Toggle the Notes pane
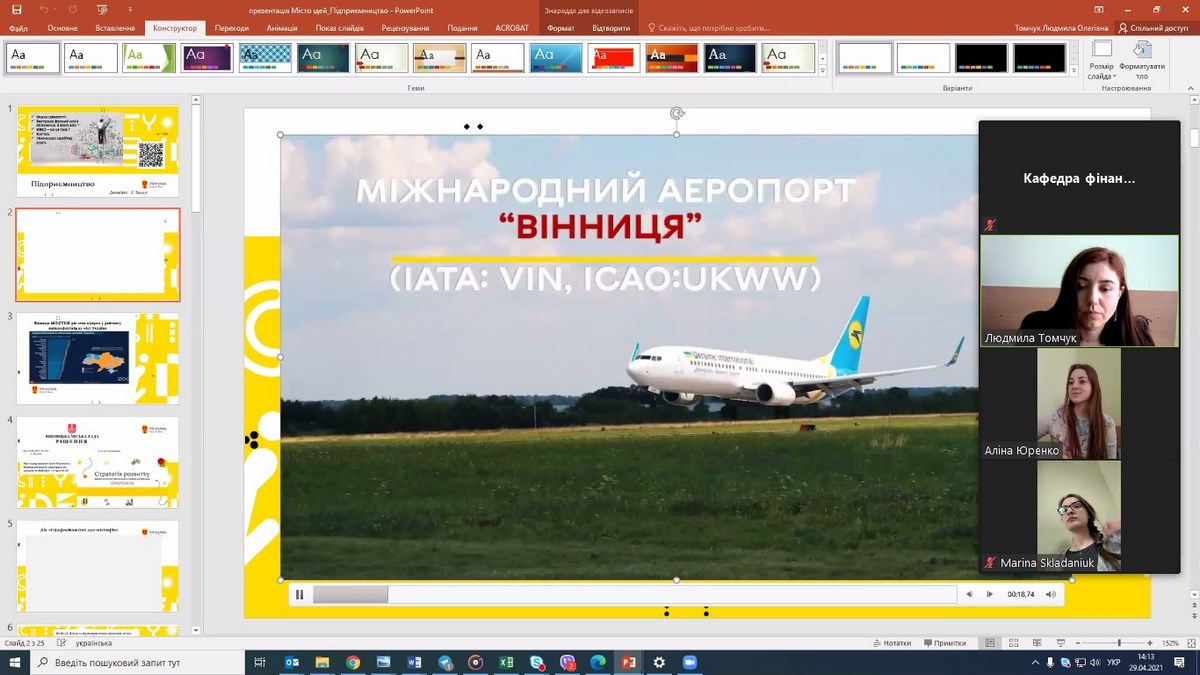 [x=892, y=643]
